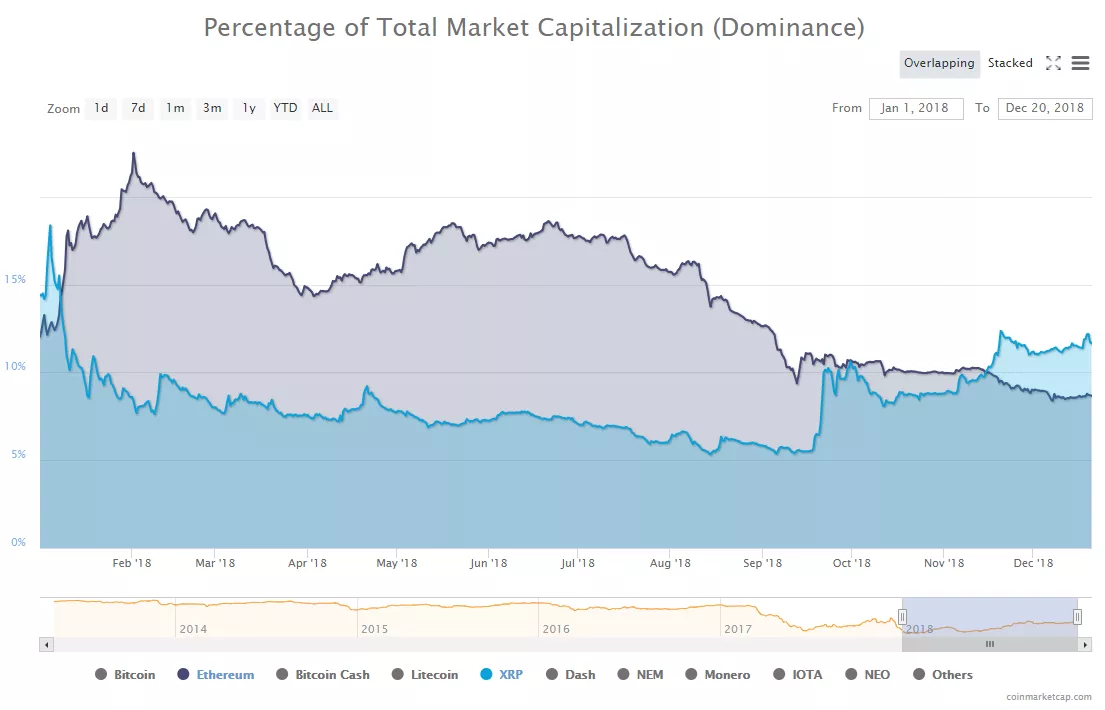The height and width of the screenshot is (710, 1105).
Task: Switch to Stacked chart view
Action: [1010, 63]
